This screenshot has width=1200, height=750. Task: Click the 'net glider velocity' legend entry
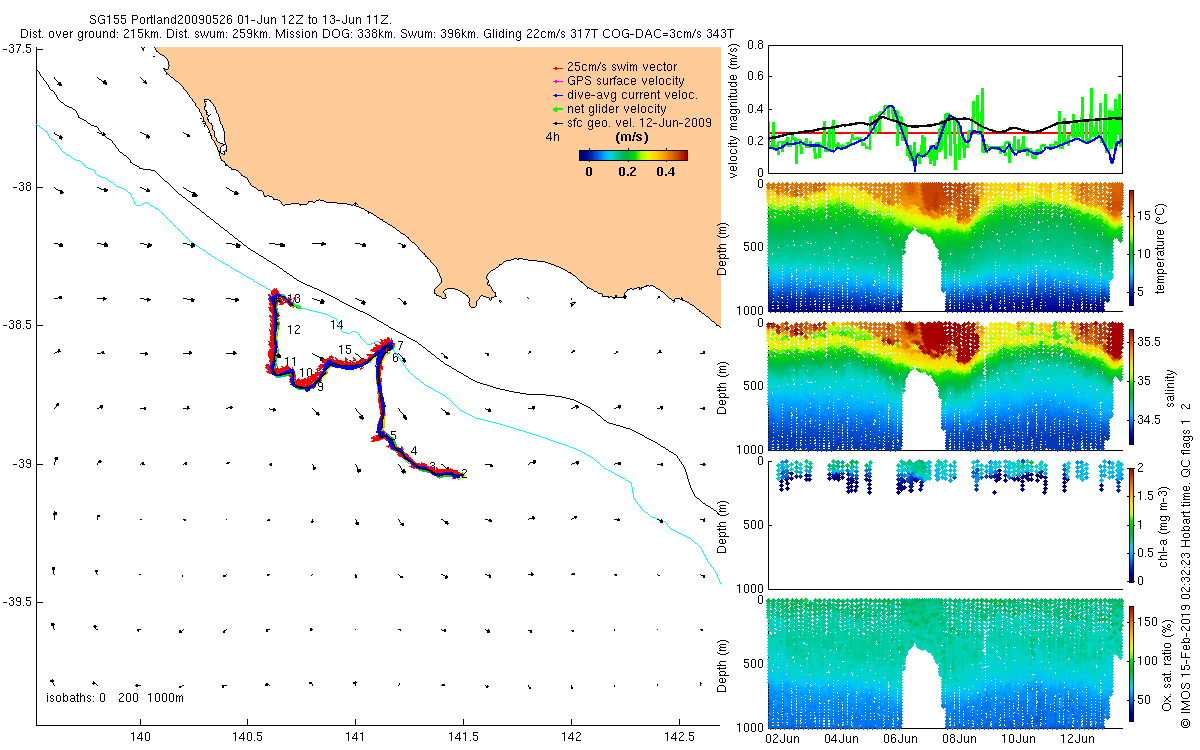(612, 109)
